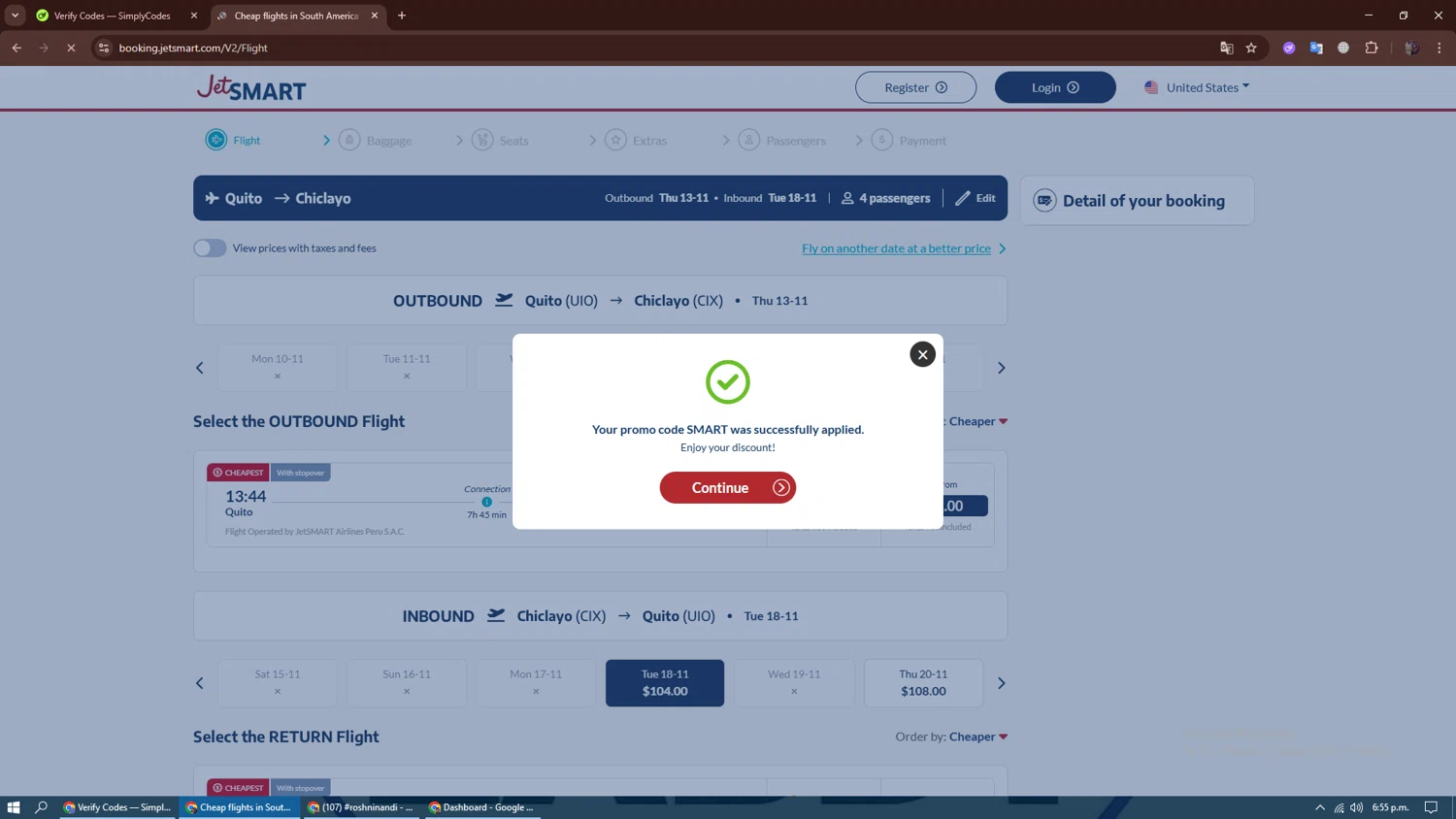Click the Login button

(x=1055, y=87)
